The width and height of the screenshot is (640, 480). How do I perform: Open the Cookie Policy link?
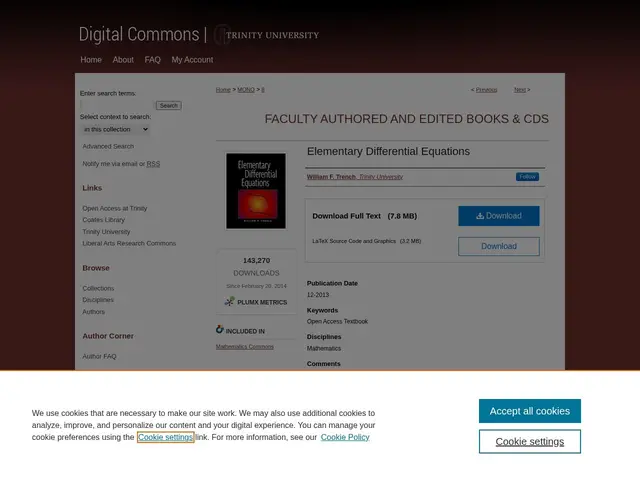[x=345, y=437]
